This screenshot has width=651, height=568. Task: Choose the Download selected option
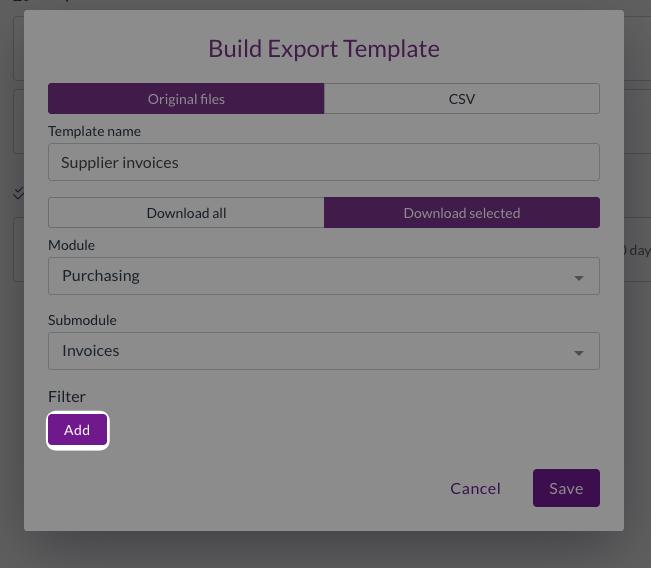(x=461, y=213)
